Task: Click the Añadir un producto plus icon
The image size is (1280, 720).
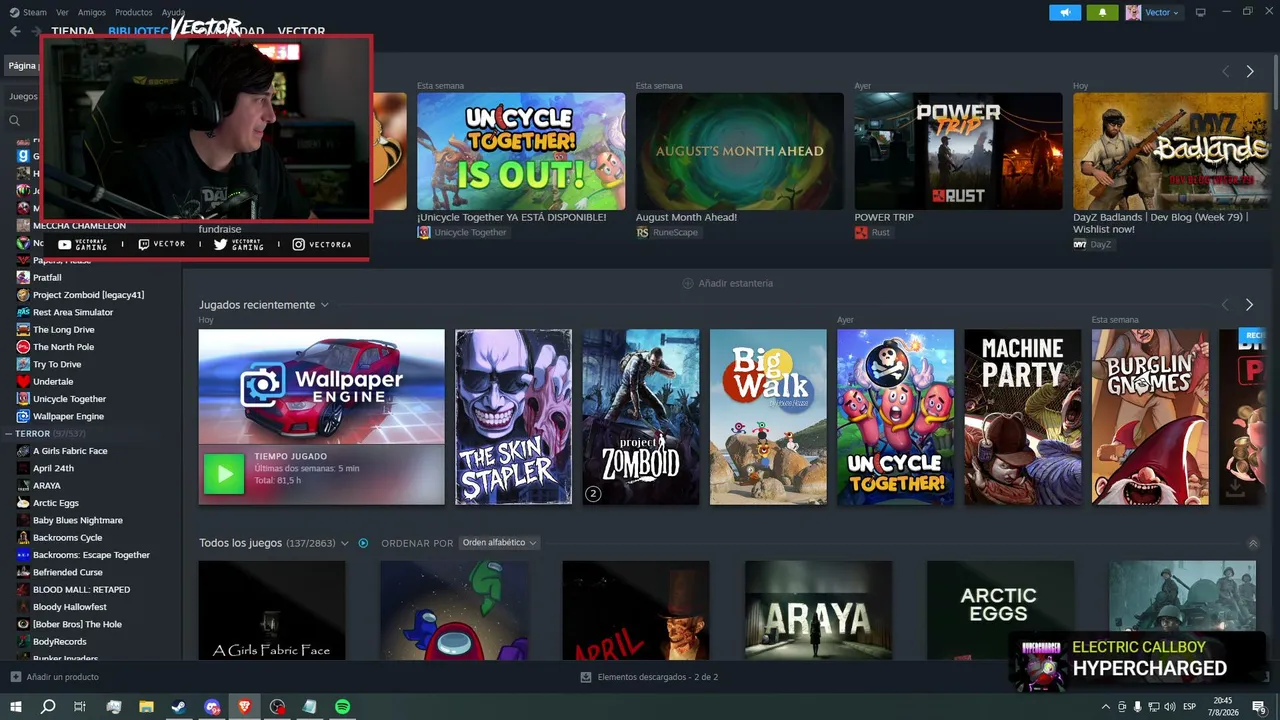Action: 15,677
